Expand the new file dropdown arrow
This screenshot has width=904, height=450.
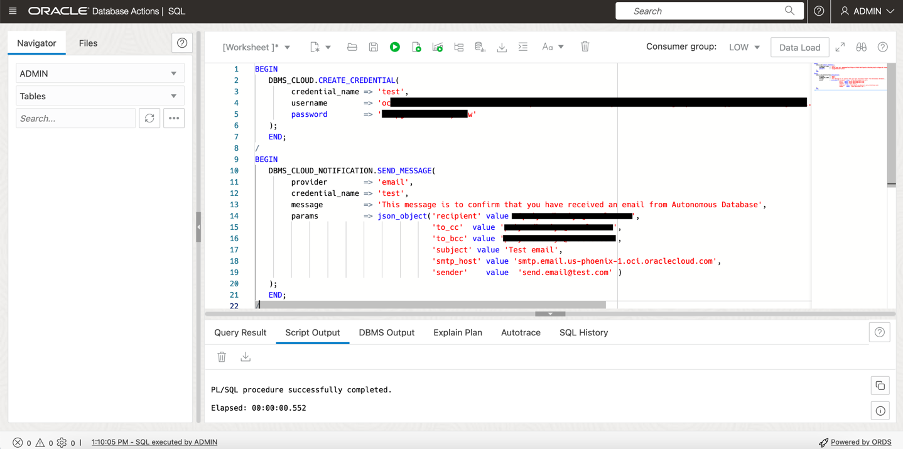tap(328, 47)
